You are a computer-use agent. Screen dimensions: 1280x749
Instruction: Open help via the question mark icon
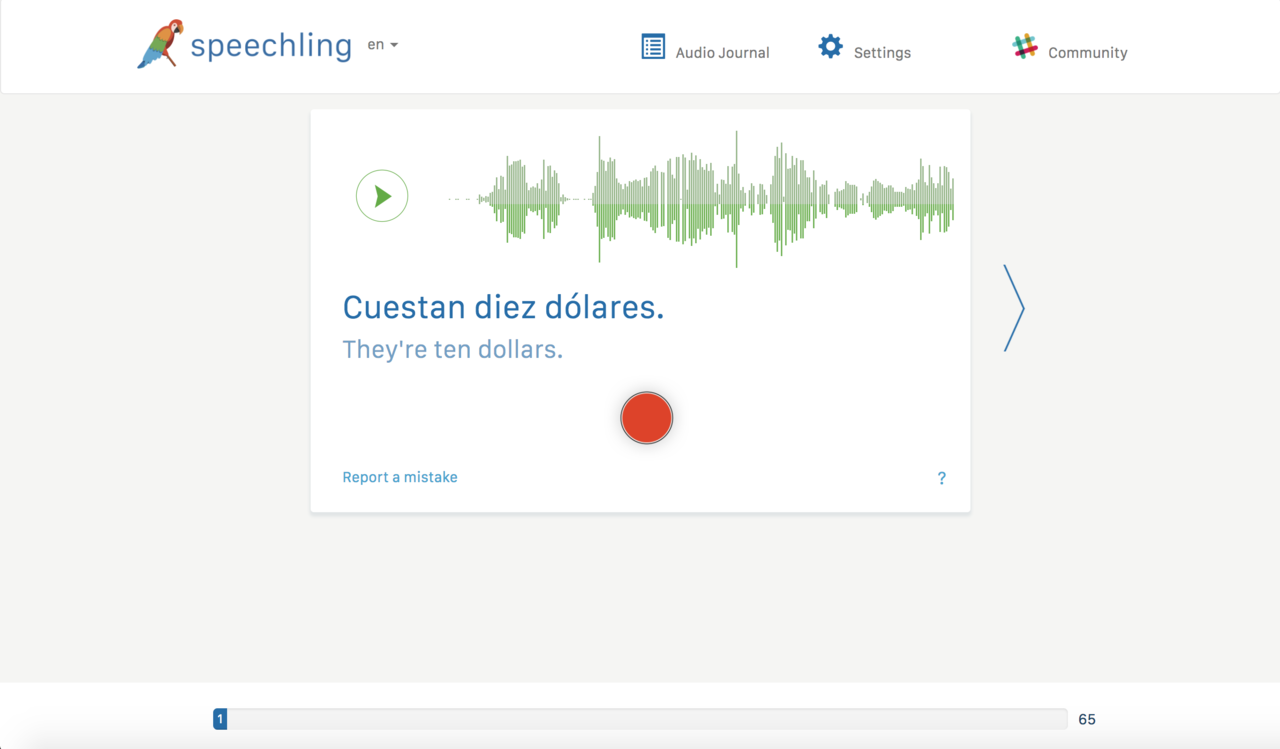click(x=941, y=478)
